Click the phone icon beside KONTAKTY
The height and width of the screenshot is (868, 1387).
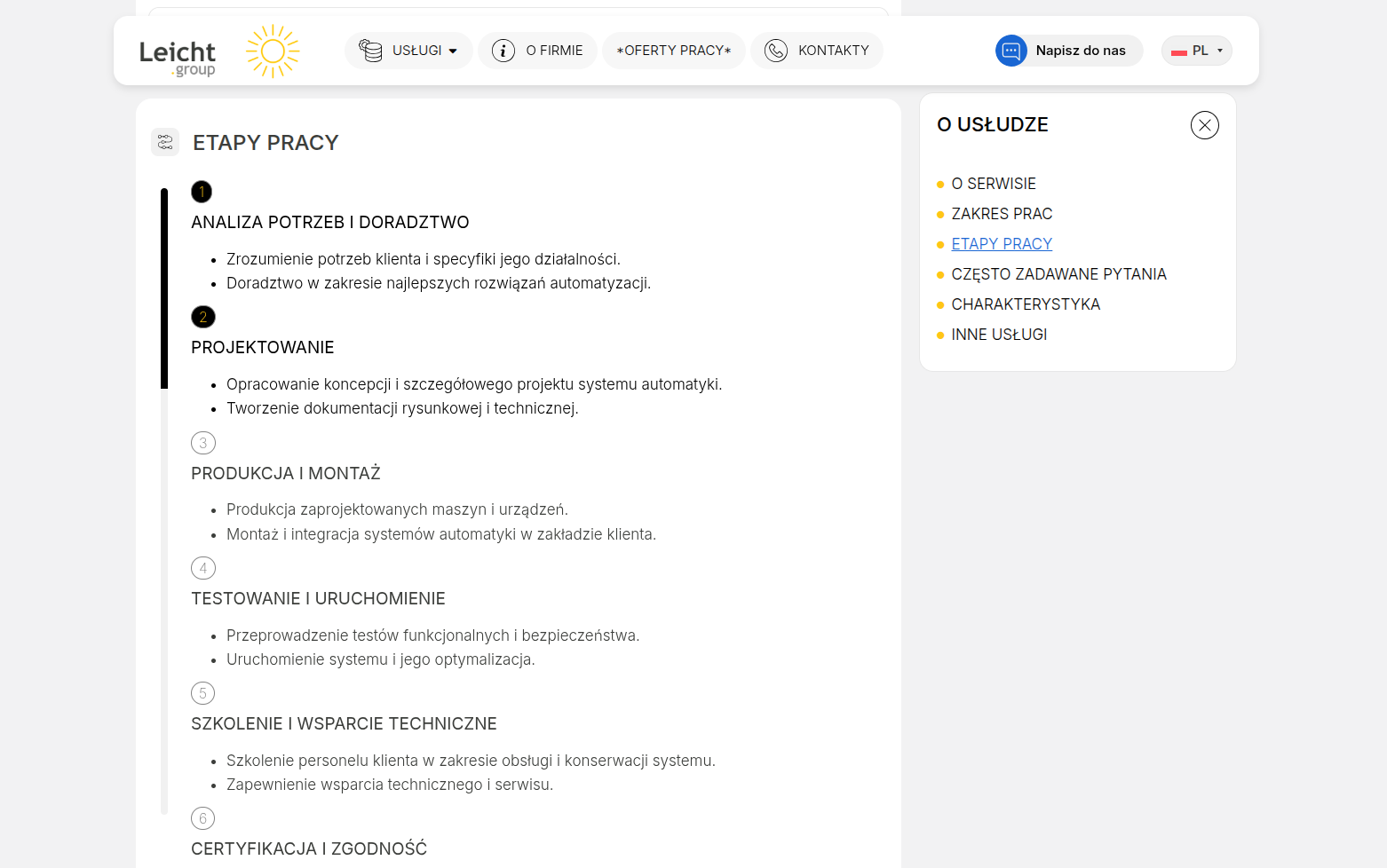pyautogui.click(x=776, y=51)
